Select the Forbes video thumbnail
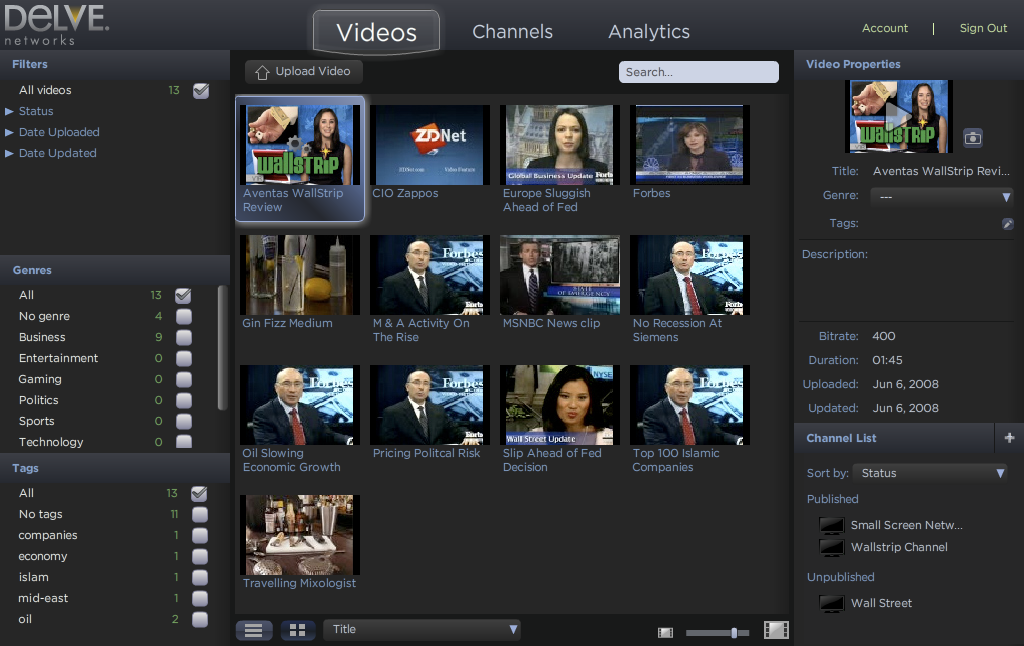 coord(690,145)
